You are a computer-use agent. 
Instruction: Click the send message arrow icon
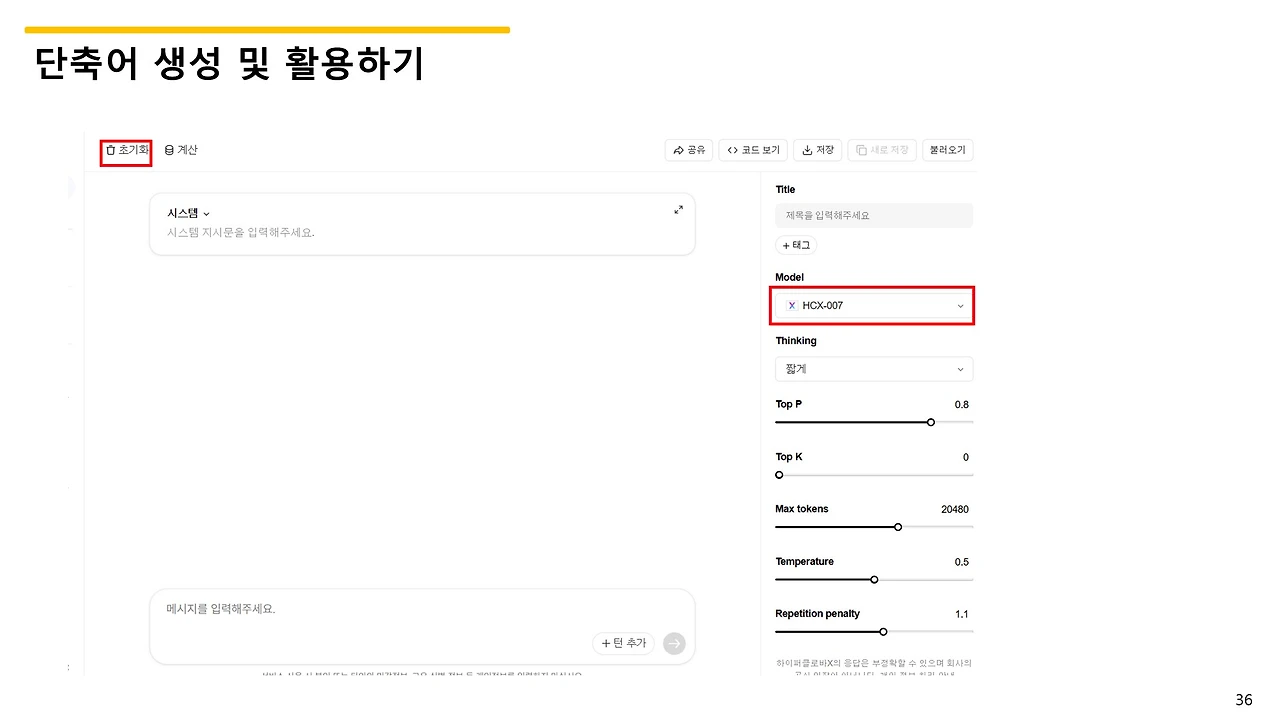(x=674, y=643)
